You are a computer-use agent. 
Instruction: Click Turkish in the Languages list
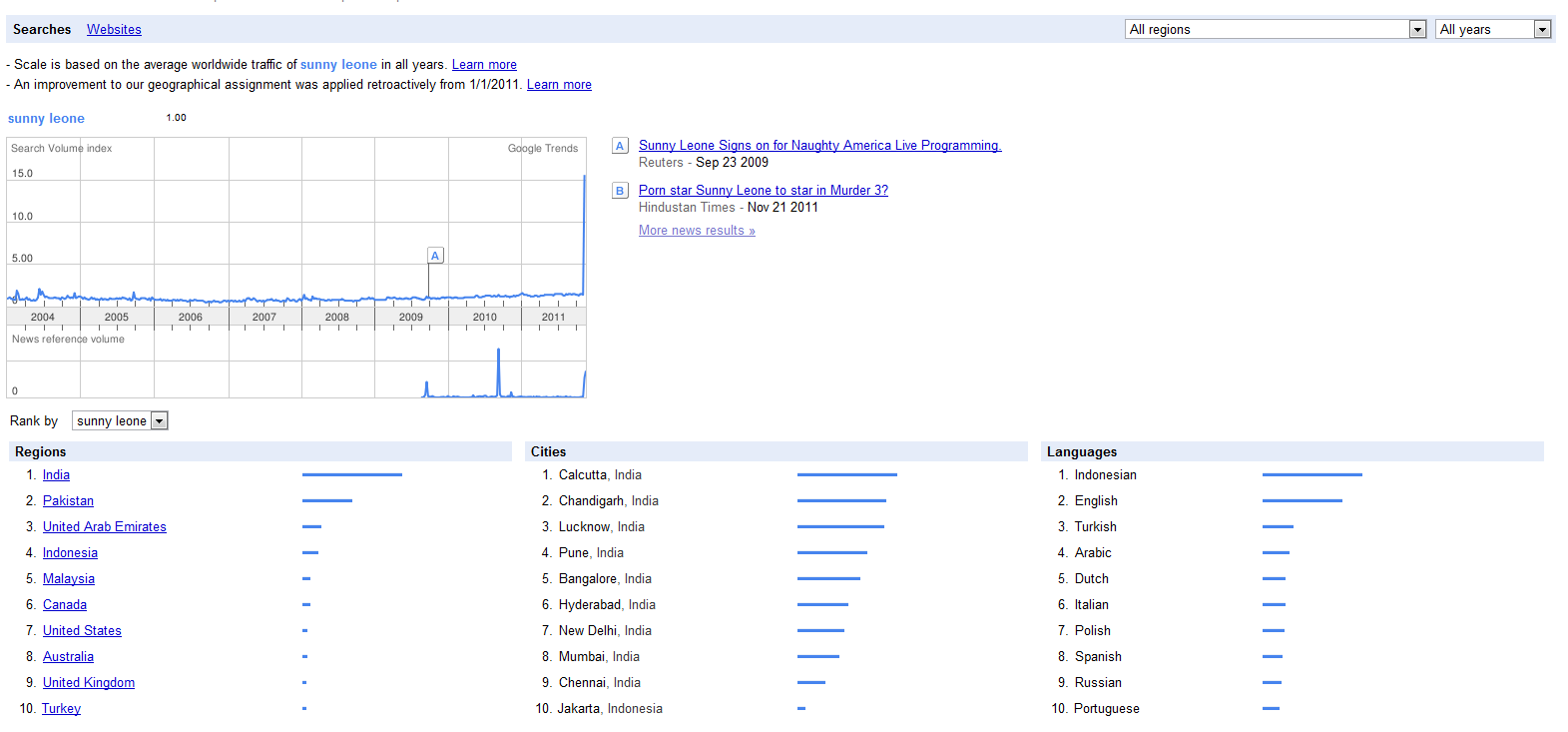1096,526
